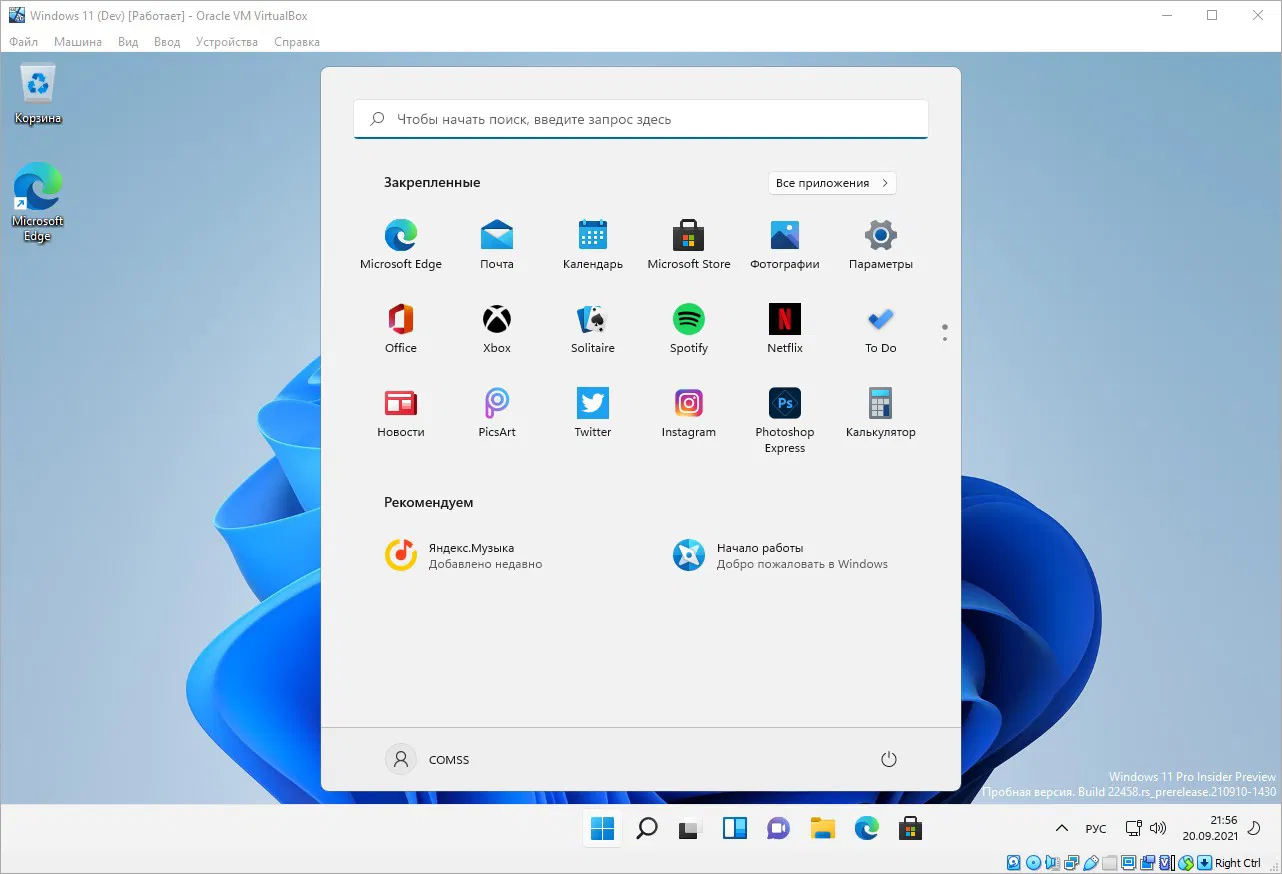Click the Start menu search field

coord(640,118)
